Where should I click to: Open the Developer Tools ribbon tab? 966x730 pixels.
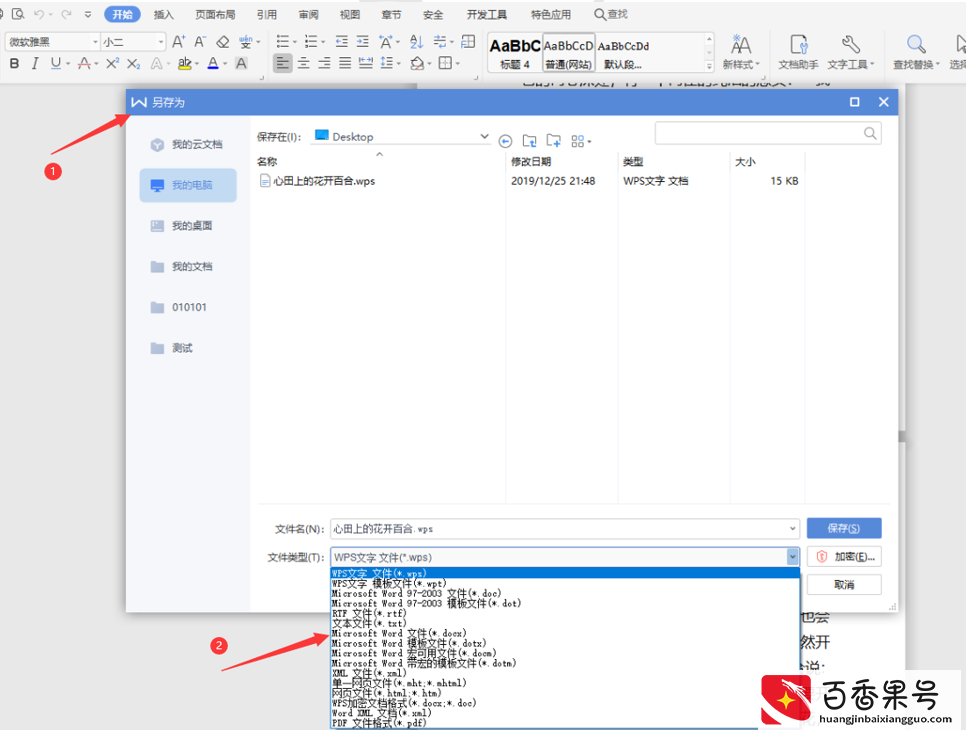(487, 14)
